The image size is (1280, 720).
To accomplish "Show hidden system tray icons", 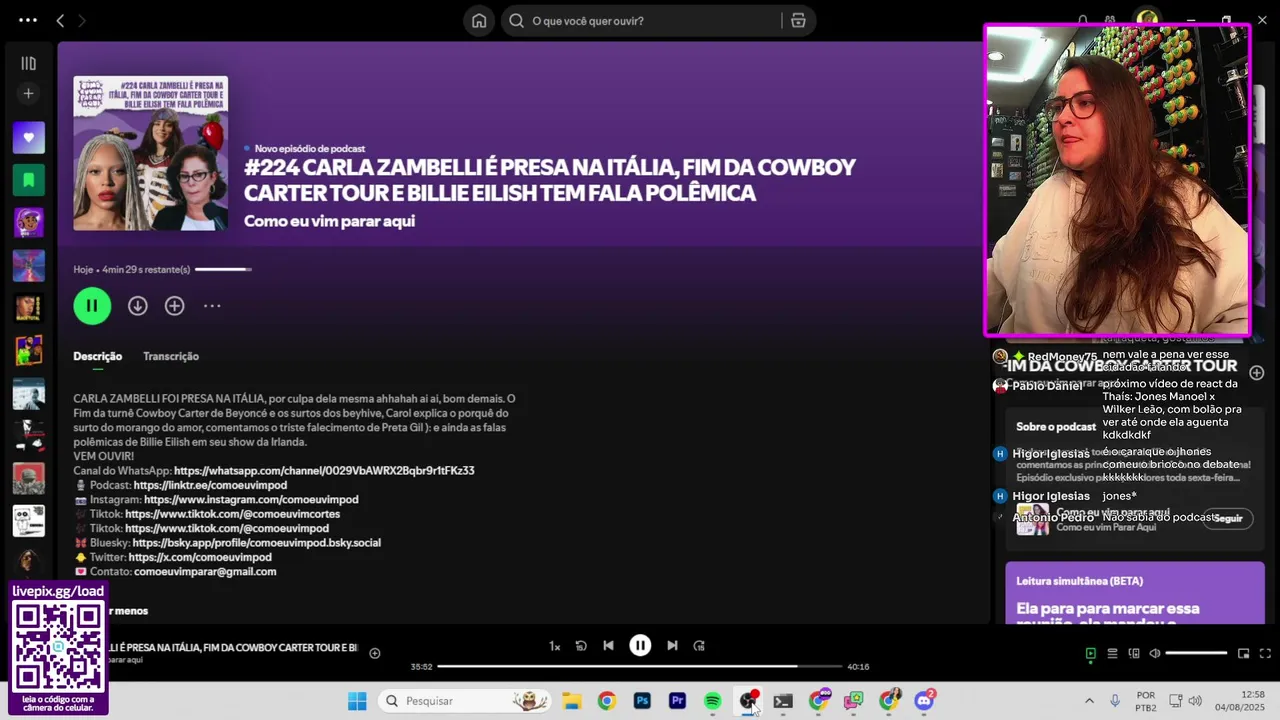I will pos(1089,701).
